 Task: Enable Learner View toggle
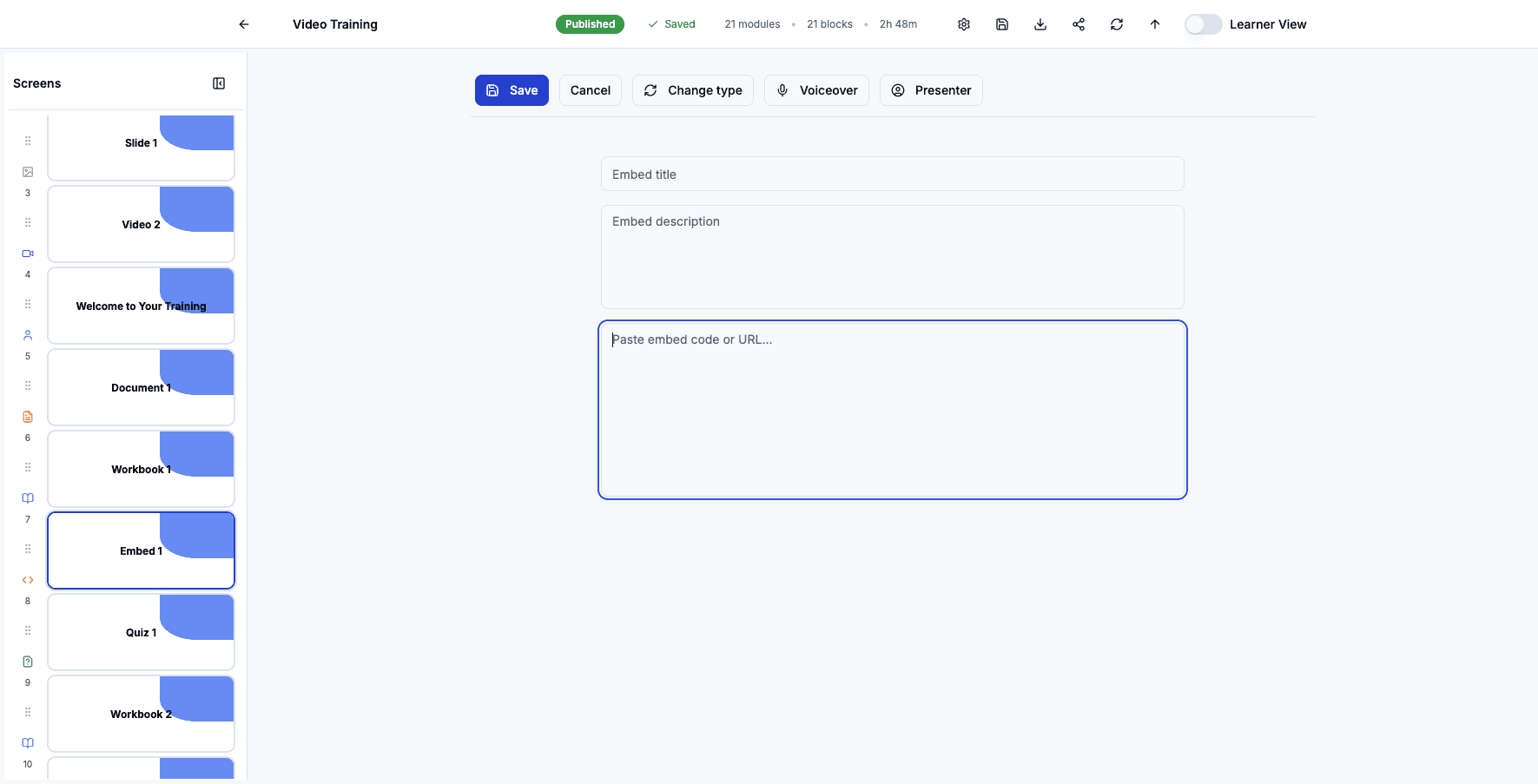pos(1203,24)
